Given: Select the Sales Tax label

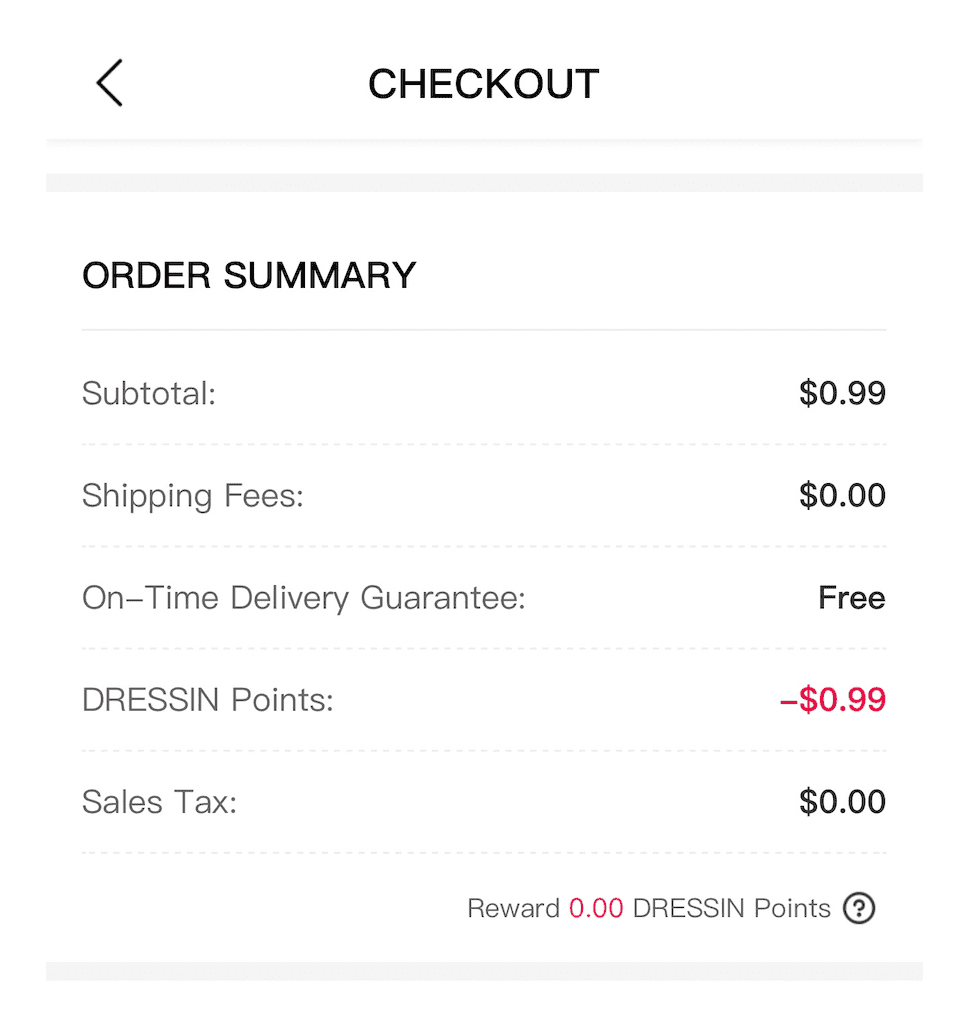Looking at the screenshot, I should [160, 802].
